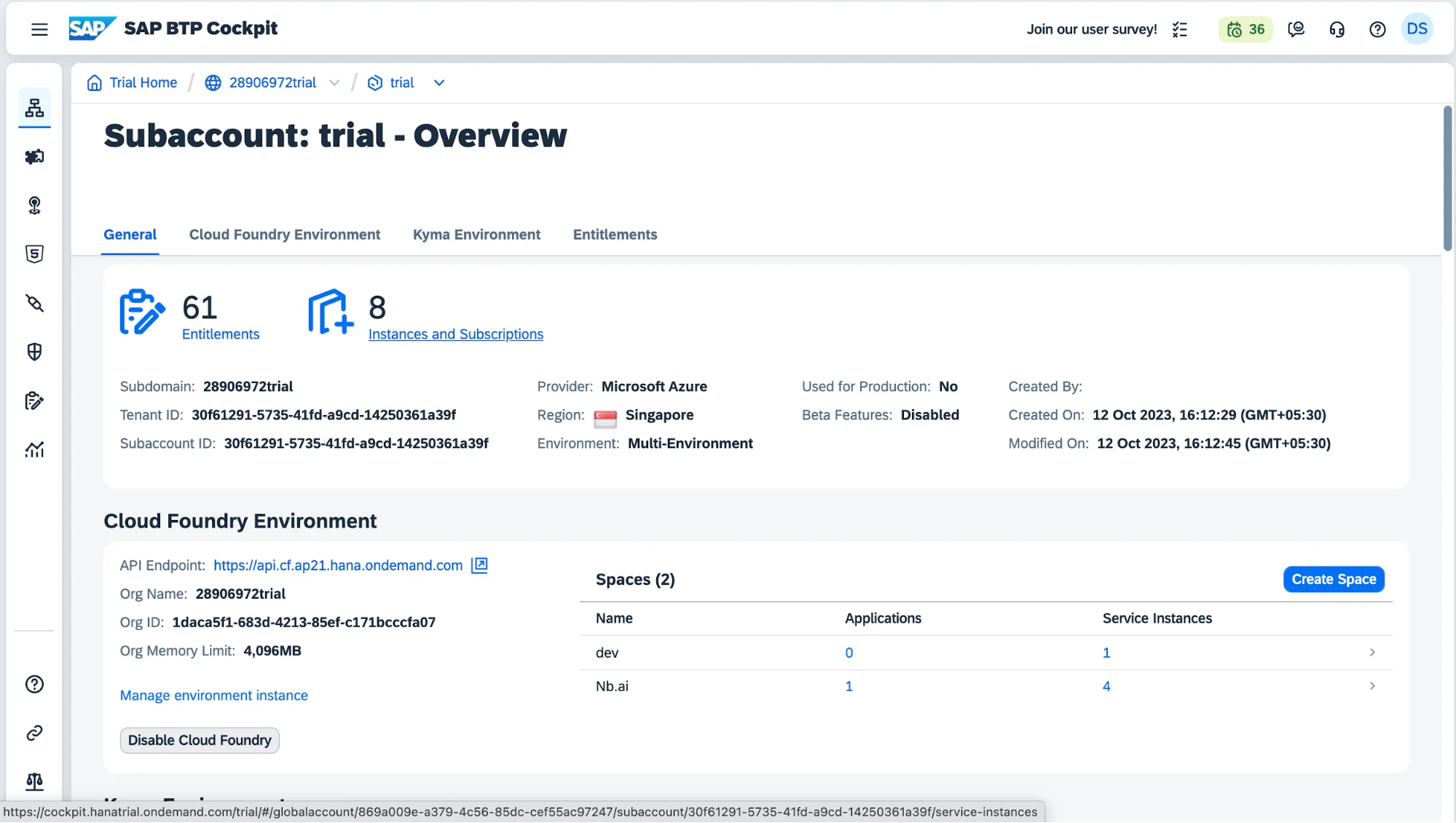This screenshot has height=823, width=1456.
Task: Open the user survey boost icon showing 36
Action: [x=1245, y=28]
